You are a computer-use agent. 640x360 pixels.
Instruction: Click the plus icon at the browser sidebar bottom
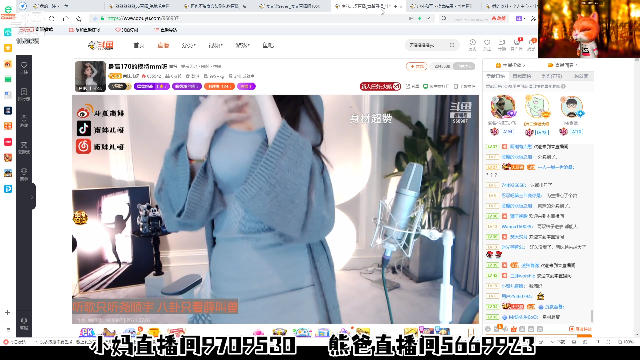[7, 312]
